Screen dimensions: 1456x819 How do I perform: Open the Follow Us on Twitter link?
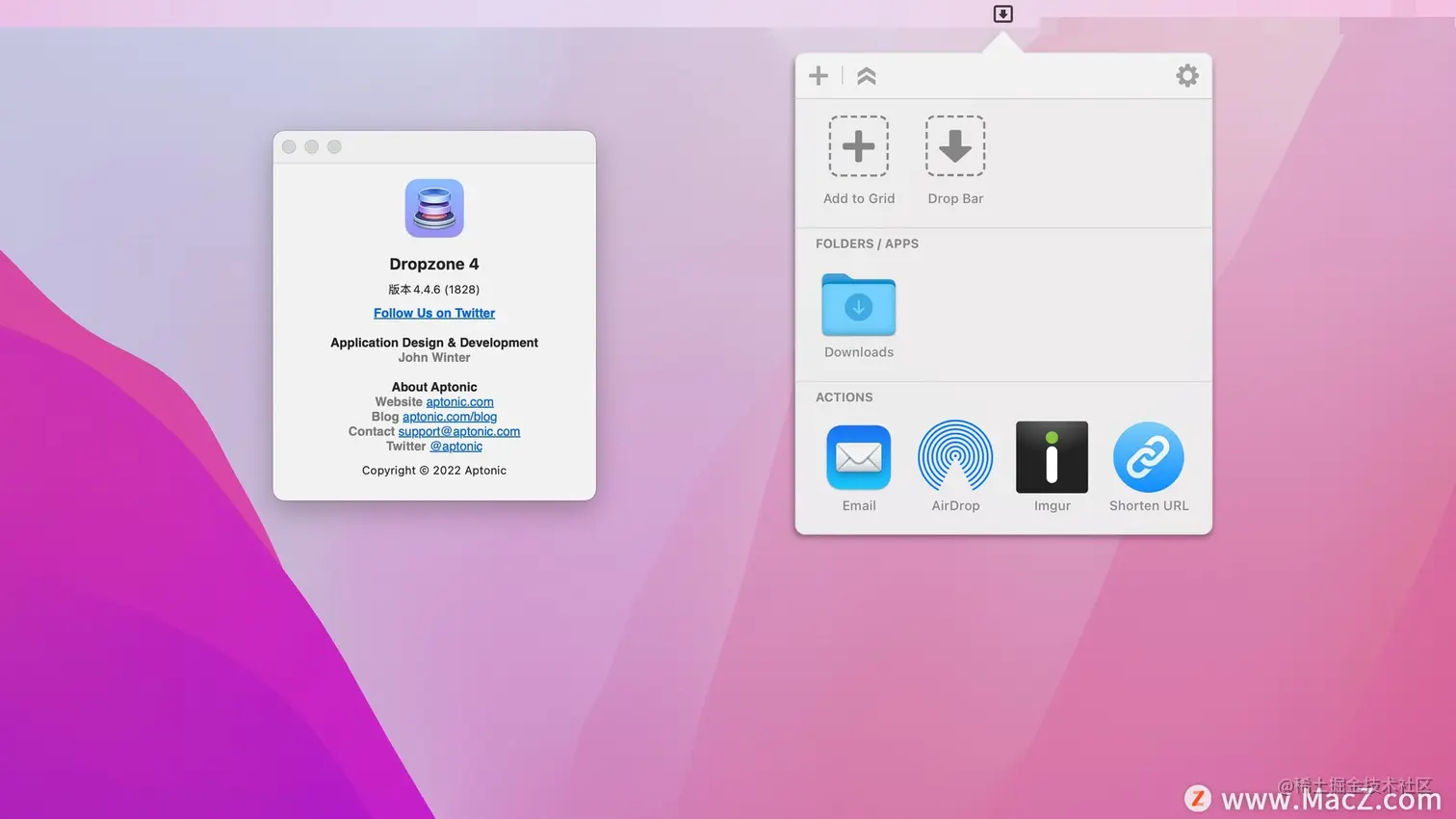(434, 313)
